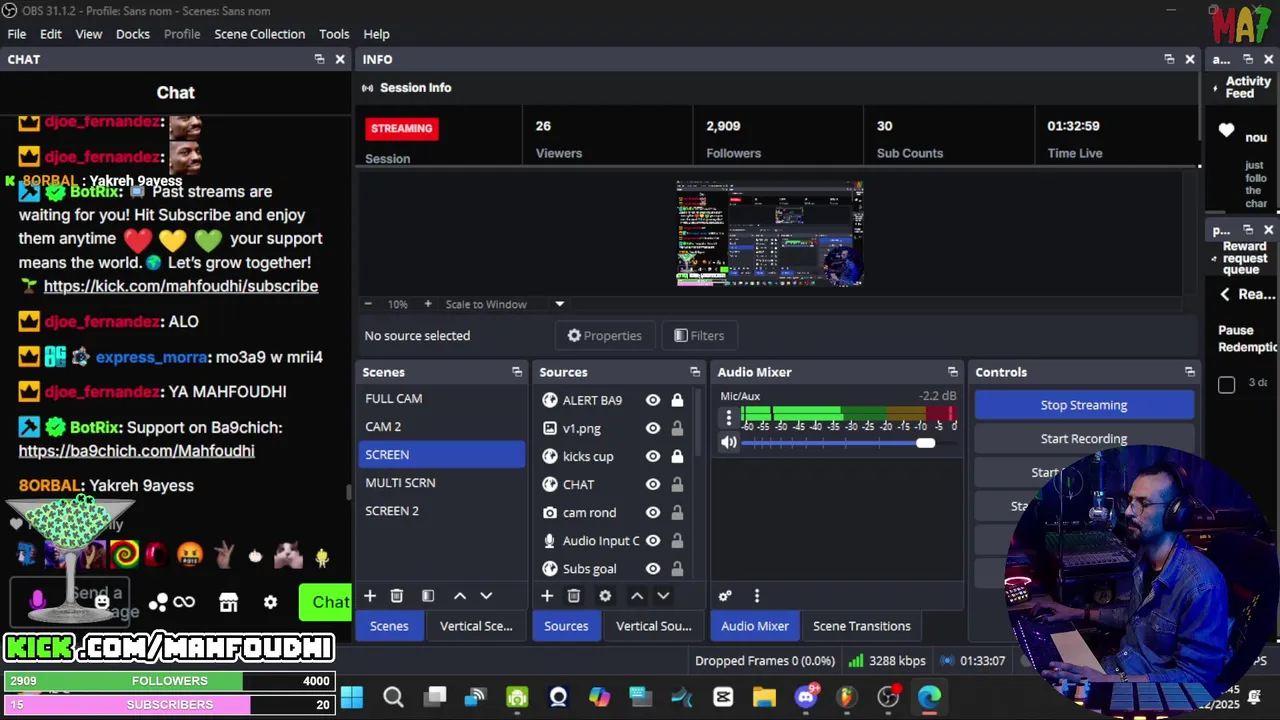Open advanced audio properties gears icon
Viewport: 1280px width, 720px height.
pyautogui.click(x=725, y=596)
